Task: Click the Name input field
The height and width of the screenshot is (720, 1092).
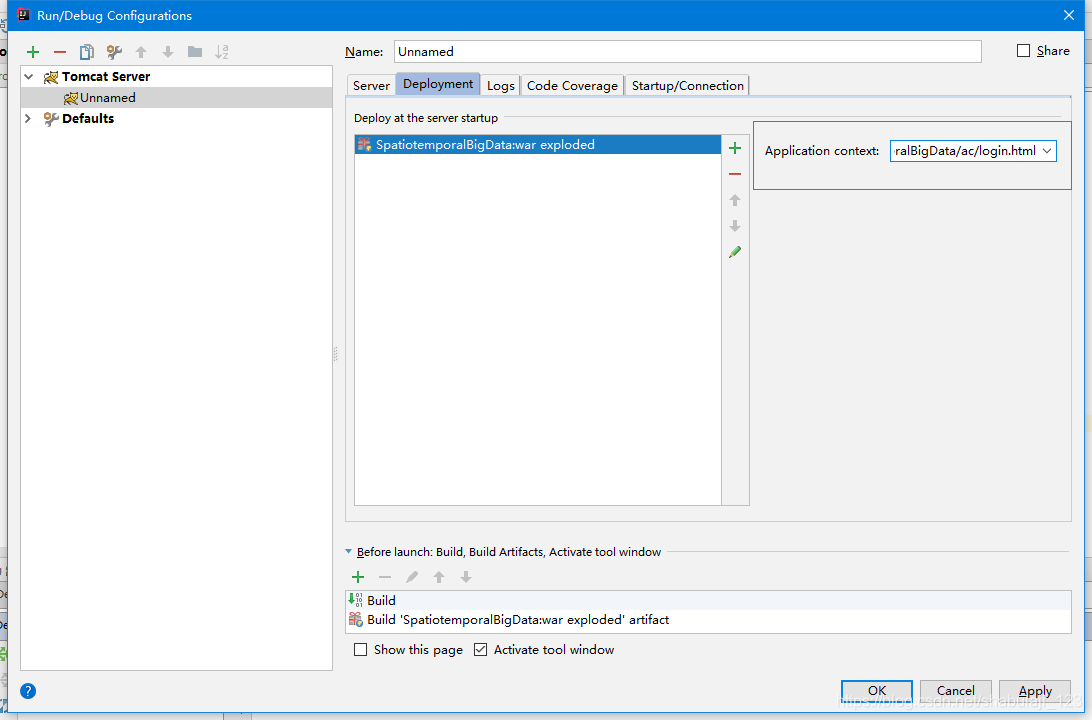Action: coord(687,52)
